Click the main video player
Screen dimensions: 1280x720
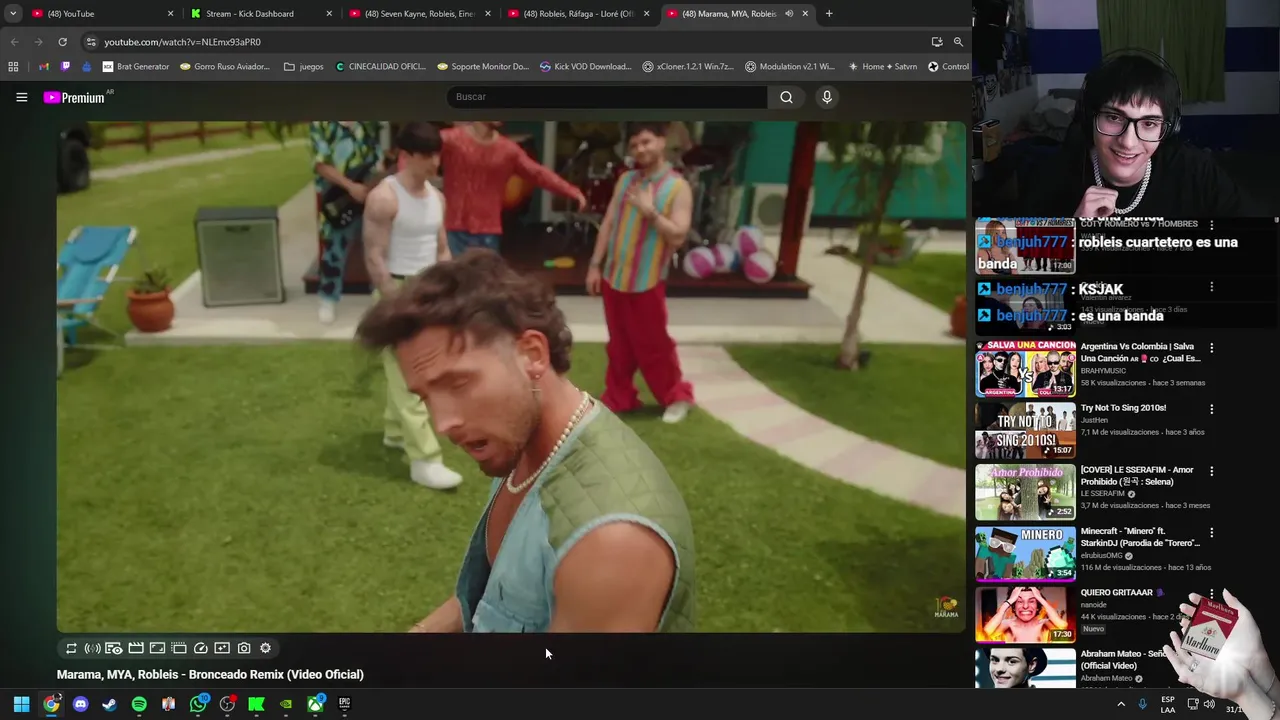pos(511,377)
